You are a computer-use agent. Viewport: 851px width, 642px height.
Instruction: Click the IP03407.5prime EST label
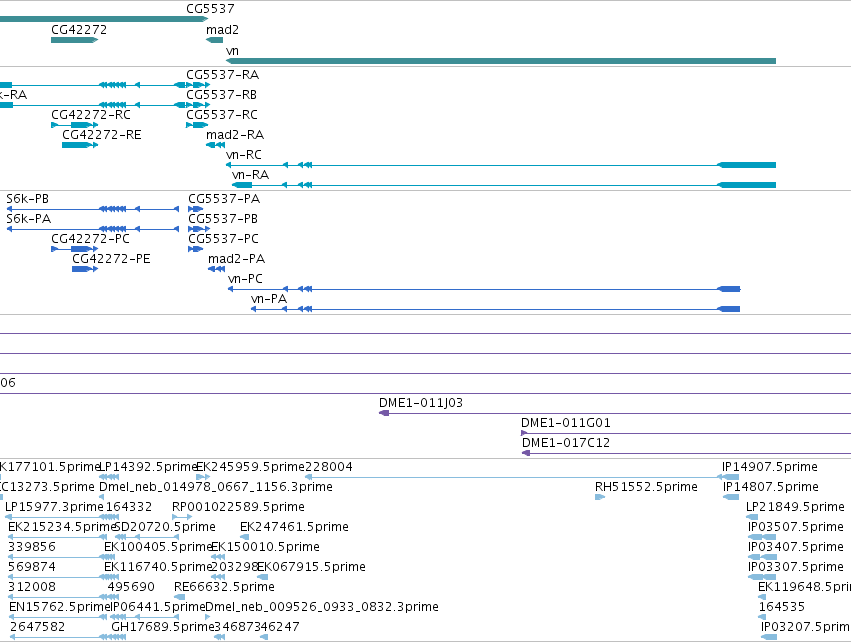pyautogui.click(x=796, y=548)
